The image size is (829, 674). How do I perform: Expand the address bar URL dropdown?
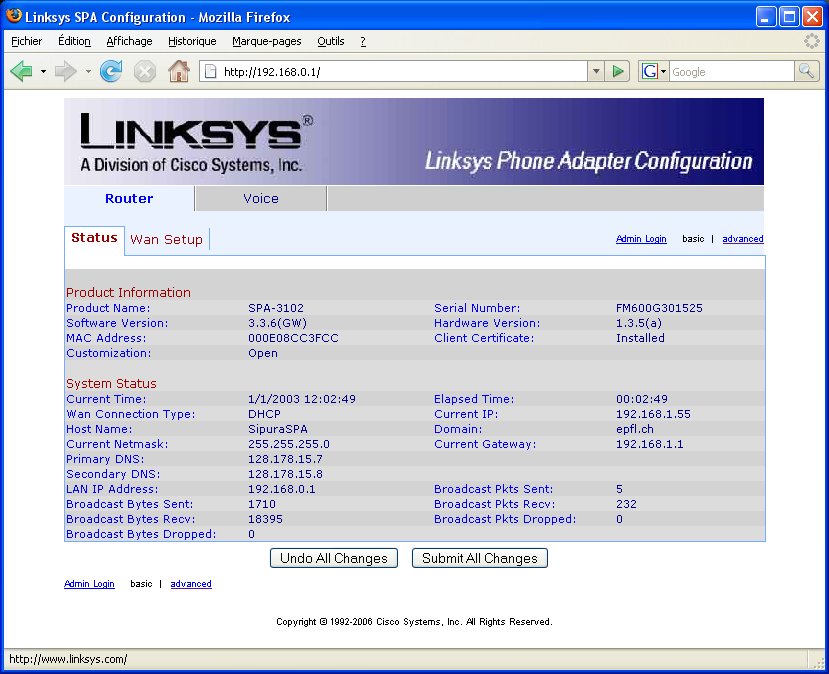coord(596,71)
